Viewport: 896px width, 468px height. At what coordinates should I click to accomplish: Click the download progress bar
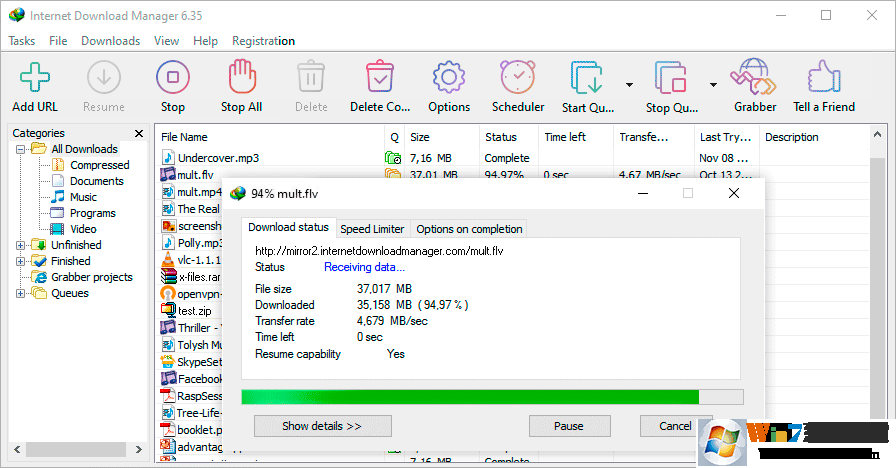coord(492,397)
